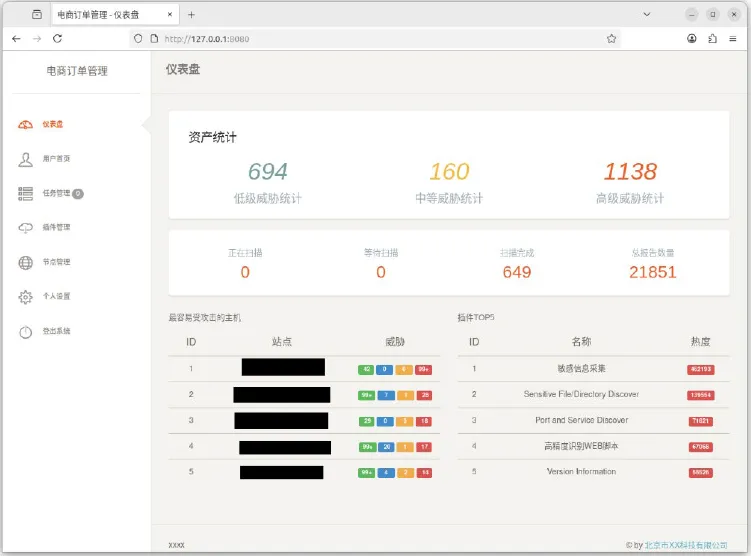This screenshot has width=751, height=556.
Task: Click the 最容易受攻击的主机 section title
Action: coord(205,318)
